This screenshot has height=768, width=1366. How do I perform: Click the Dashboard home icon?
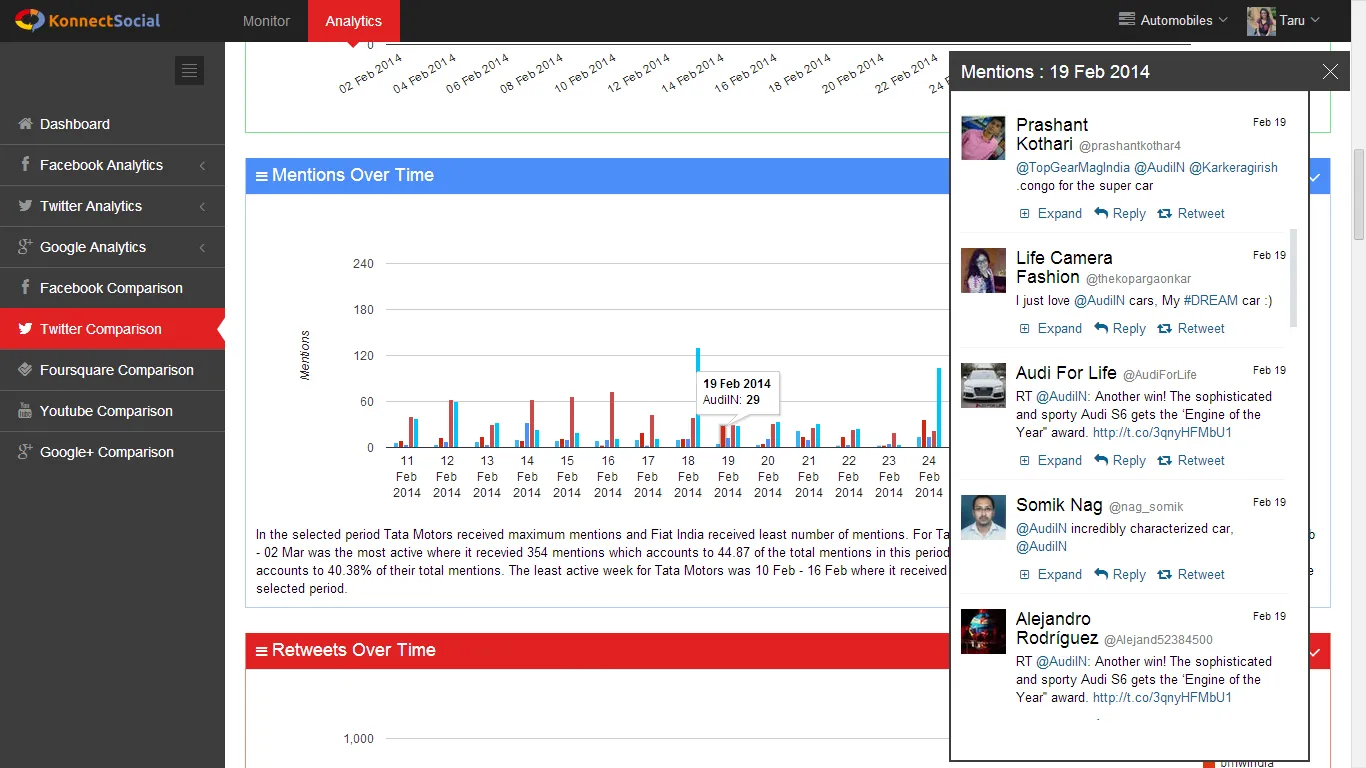(25, 124)
